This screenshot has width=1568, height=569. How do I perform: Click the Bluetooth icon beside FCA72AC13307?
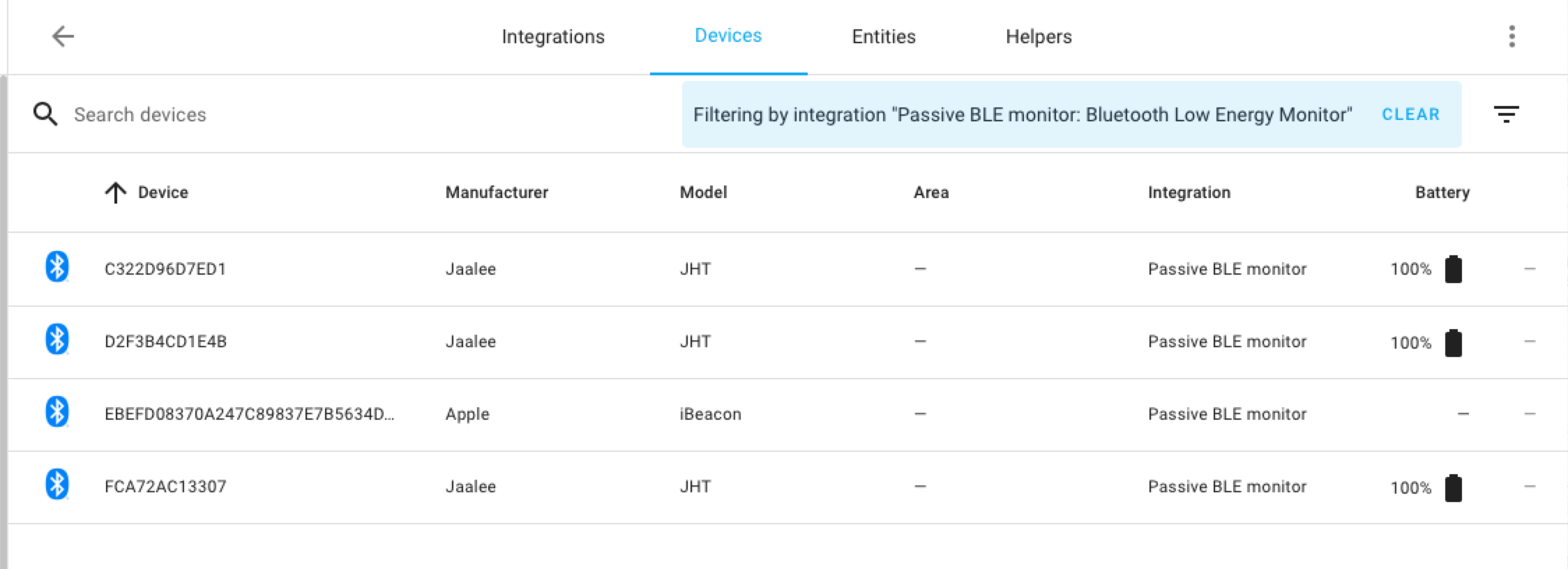56,486
